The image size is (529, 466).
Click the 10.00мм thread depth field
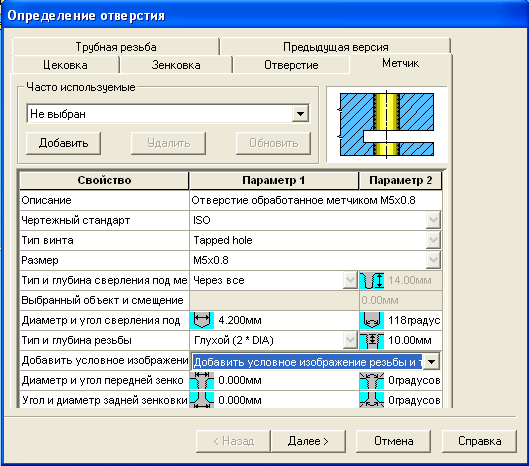point(414,340)
